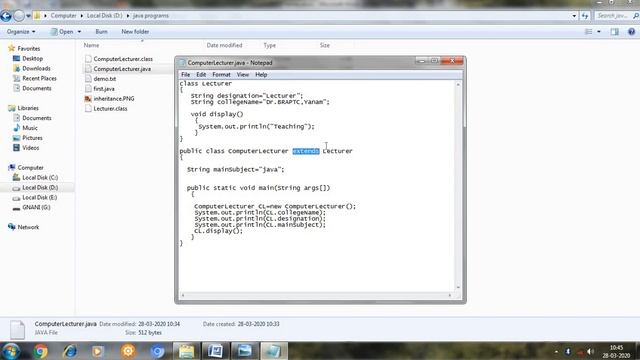Open Local Disk (D:) in navigation pane
This screenshot has width=640, height=360.
point(40,187)
